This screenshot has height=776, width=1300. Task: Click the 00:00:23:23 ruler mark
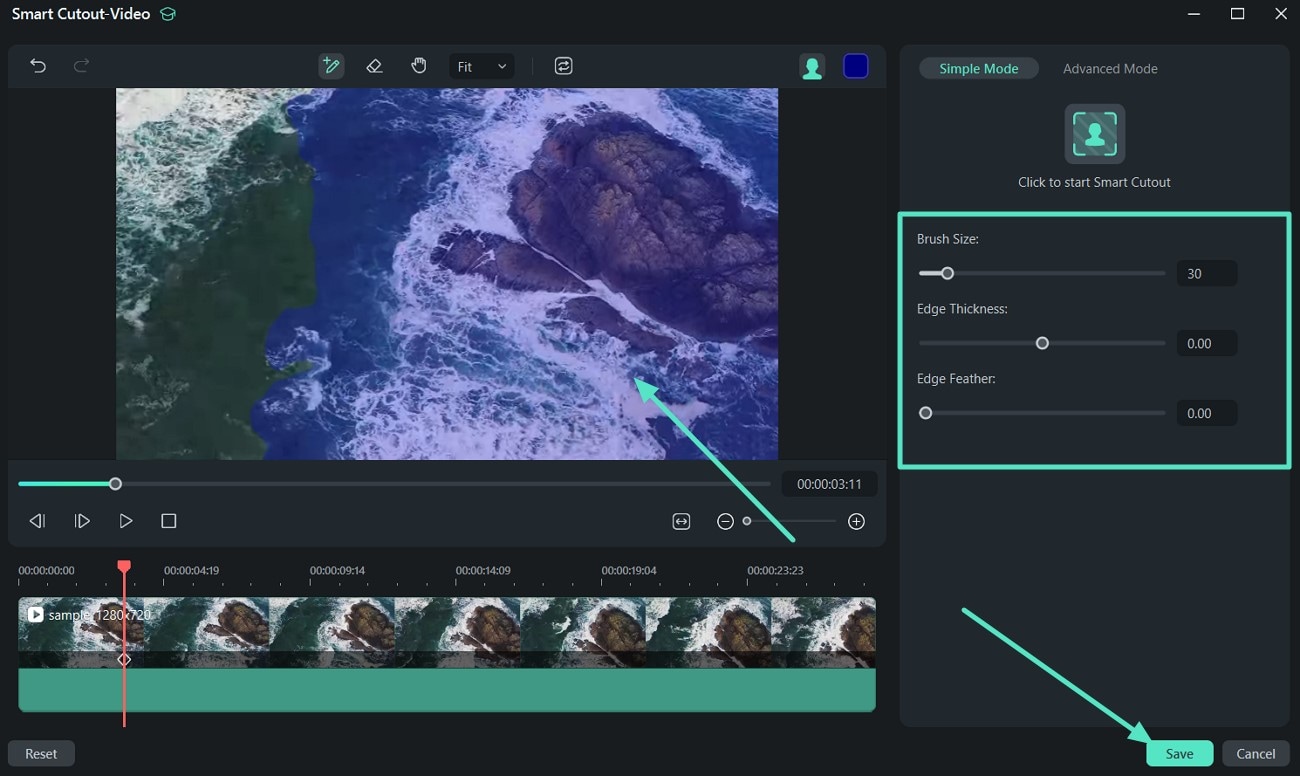tap(775, 570)
